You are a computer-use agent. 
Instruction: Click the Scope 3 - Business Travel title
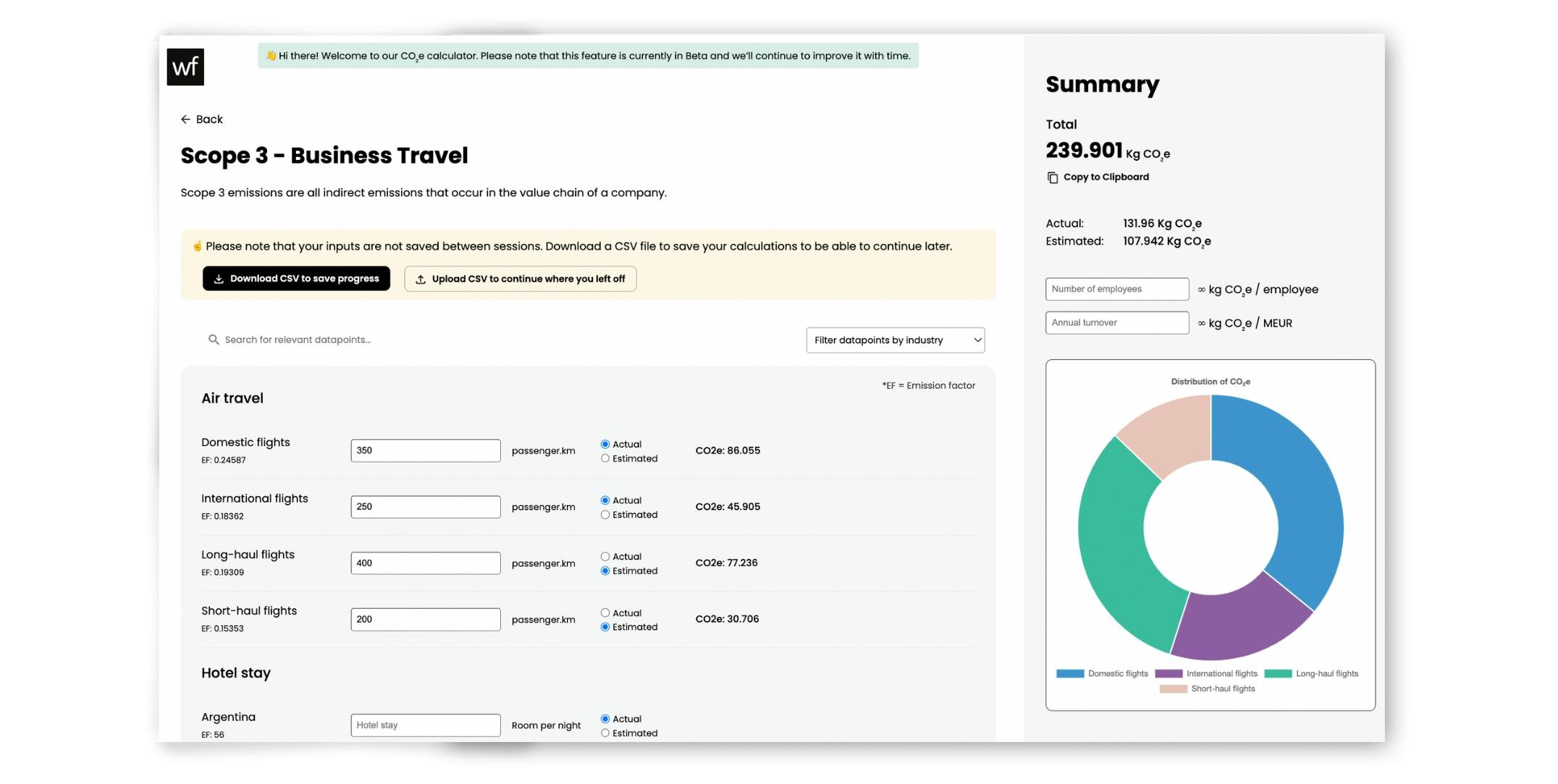pyautogui.click(x=324, y=155)
